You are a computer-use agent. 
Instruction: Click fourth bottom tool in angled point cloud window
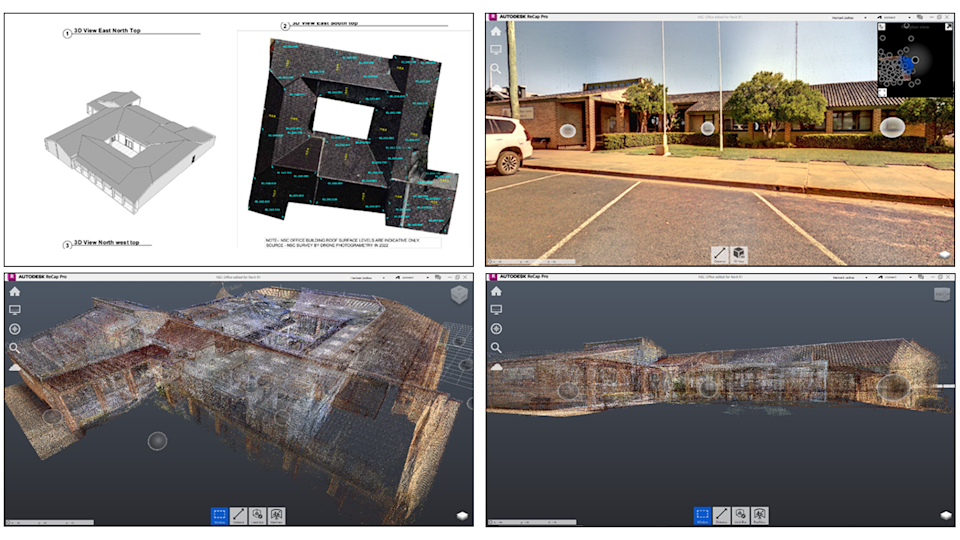click(x=277, y=516)
